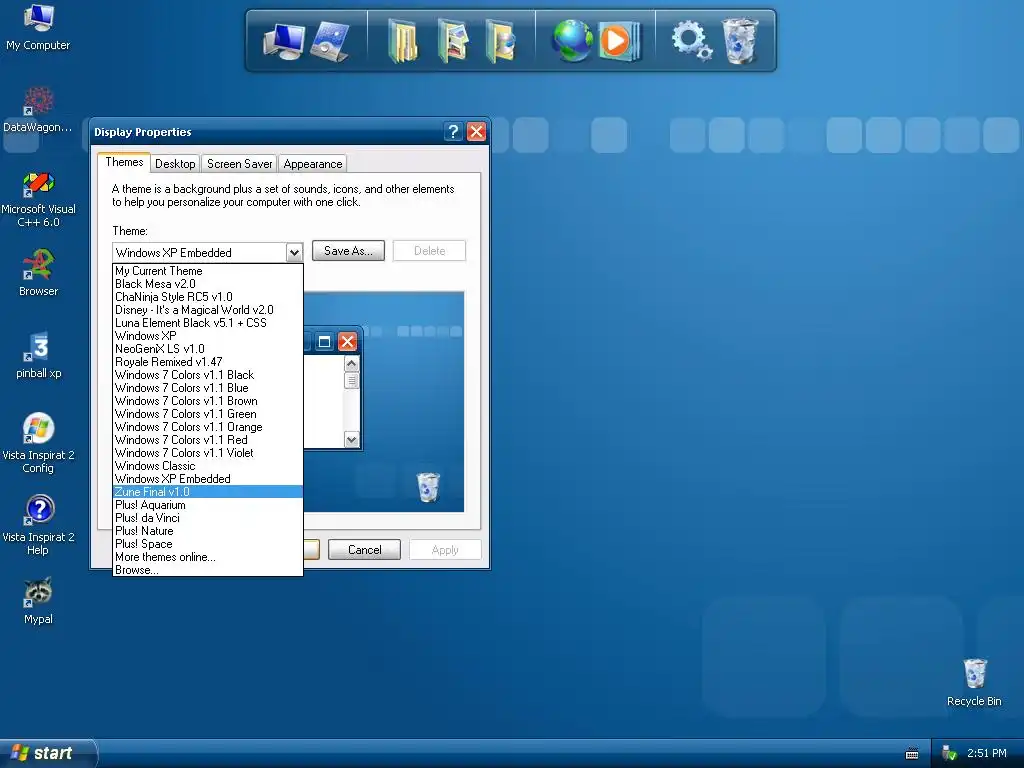The image size is (1024, 768).
Task: Open the gears settings icon in dock
Action: [x=691, y=41]
